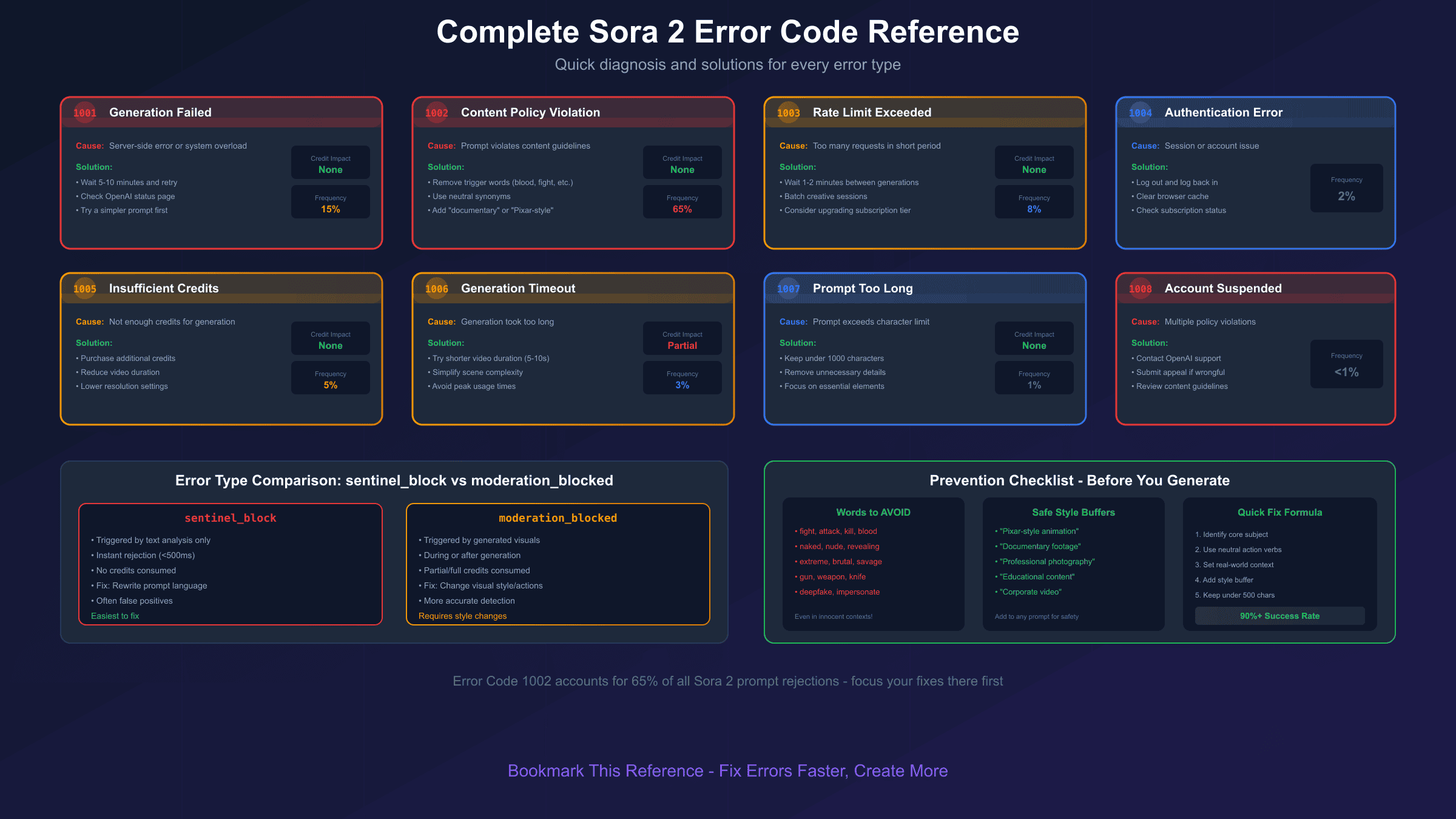Switch to the sentinel_block comparison panel
1456x819 pixels.
tap(231, 517)
